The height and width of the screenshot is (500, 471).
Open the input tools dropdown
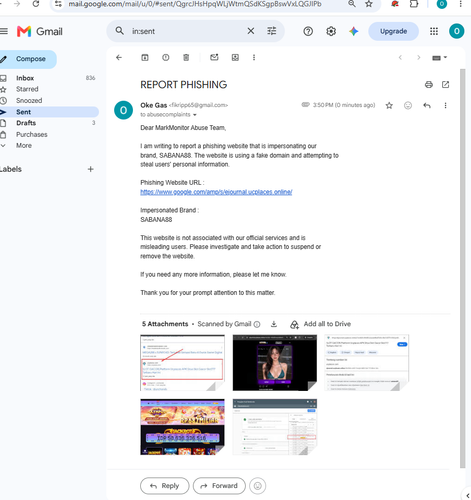tap(439, 58)
